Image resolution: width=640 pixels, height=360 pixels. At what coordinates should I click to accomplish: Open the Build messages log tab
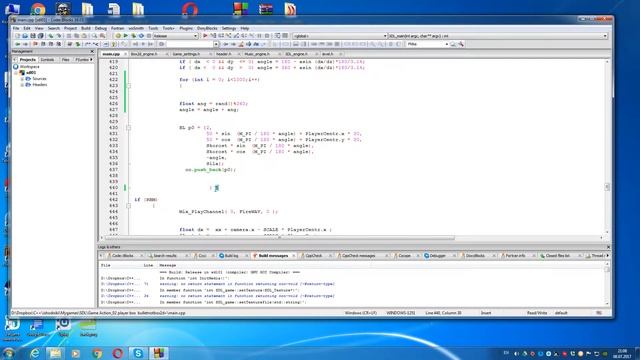pos(273,256)
